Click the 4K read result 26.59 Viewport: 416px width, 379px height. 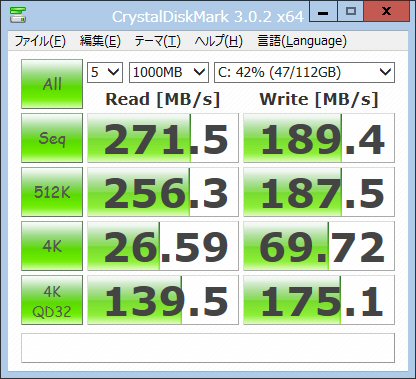coord(163,246)
